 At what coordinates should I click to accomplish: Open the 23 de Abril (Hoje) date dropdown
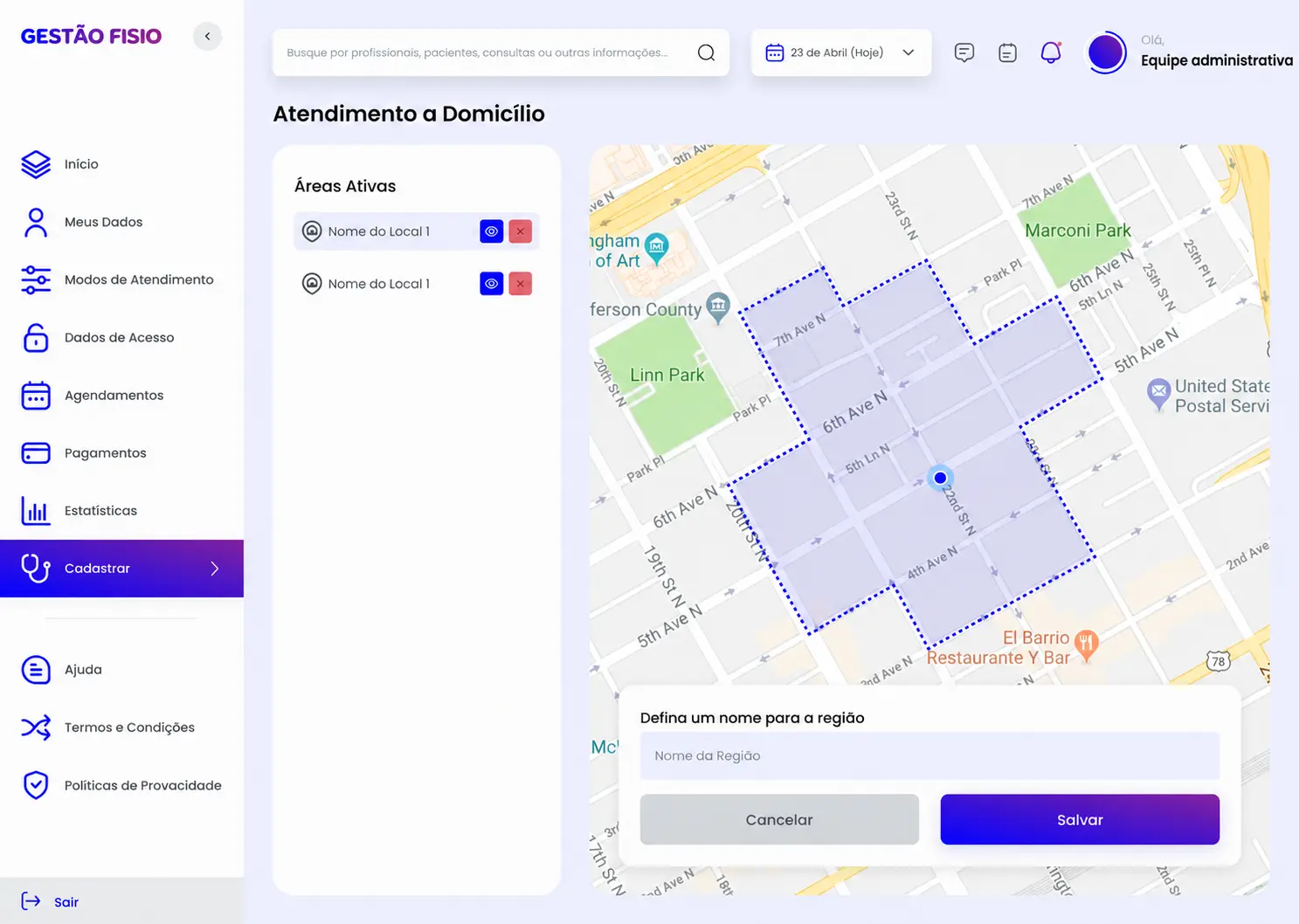pyautogui.click(x=841, y=52)
